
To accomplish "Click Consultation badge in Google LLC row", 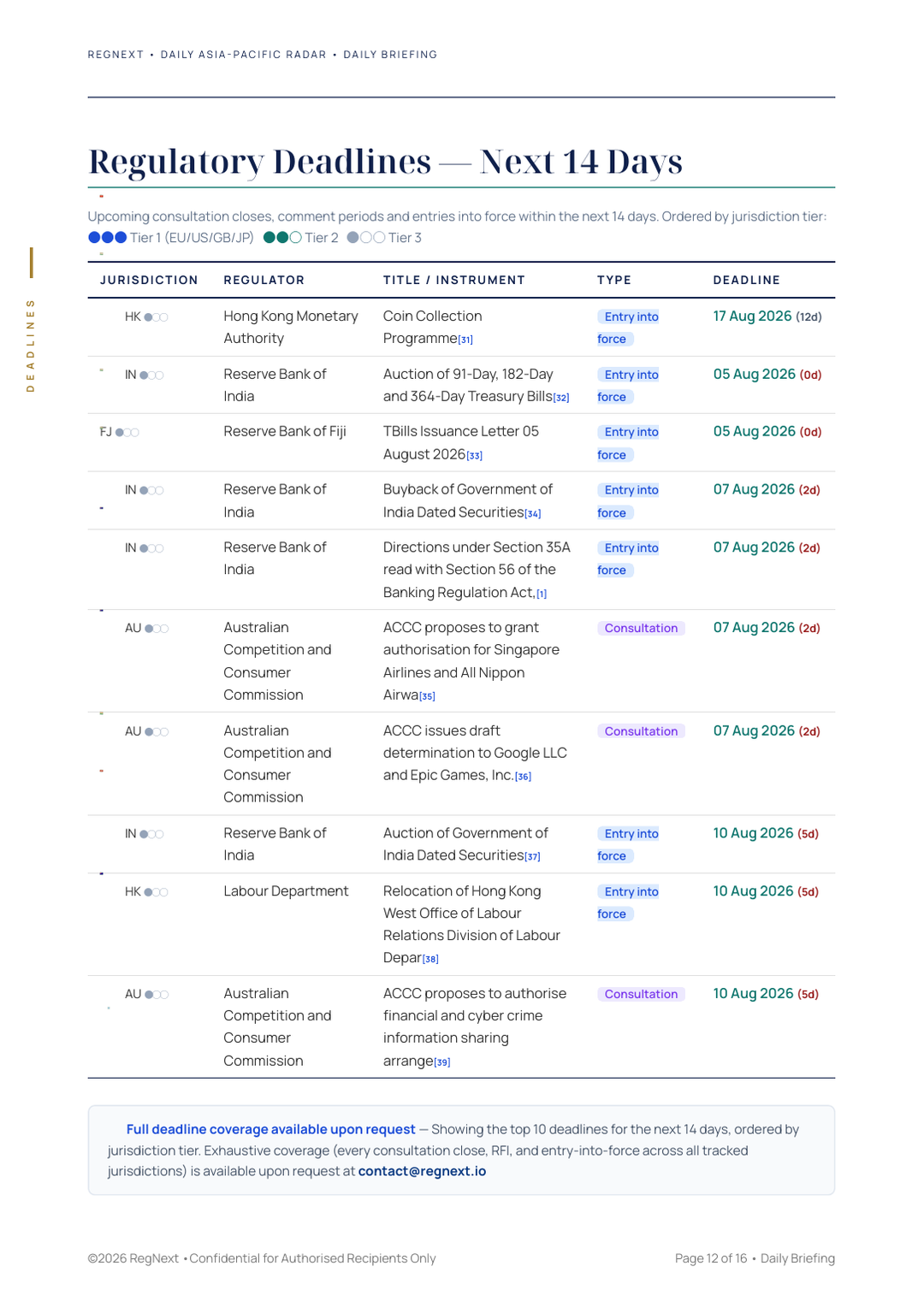I will tap(641, 731).
